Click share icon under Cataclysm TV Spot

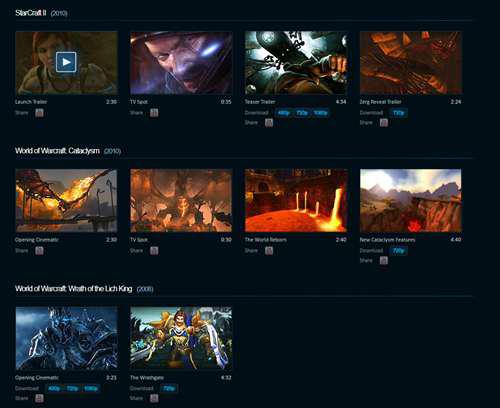click(x=154, y=251)
